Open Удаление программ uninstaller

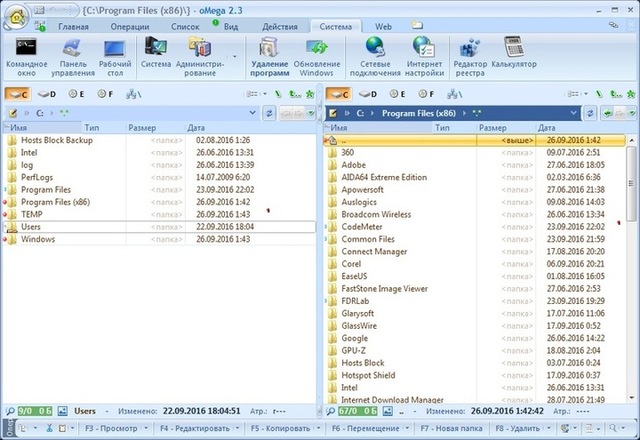pyautogui.click(x=270, y=54)
